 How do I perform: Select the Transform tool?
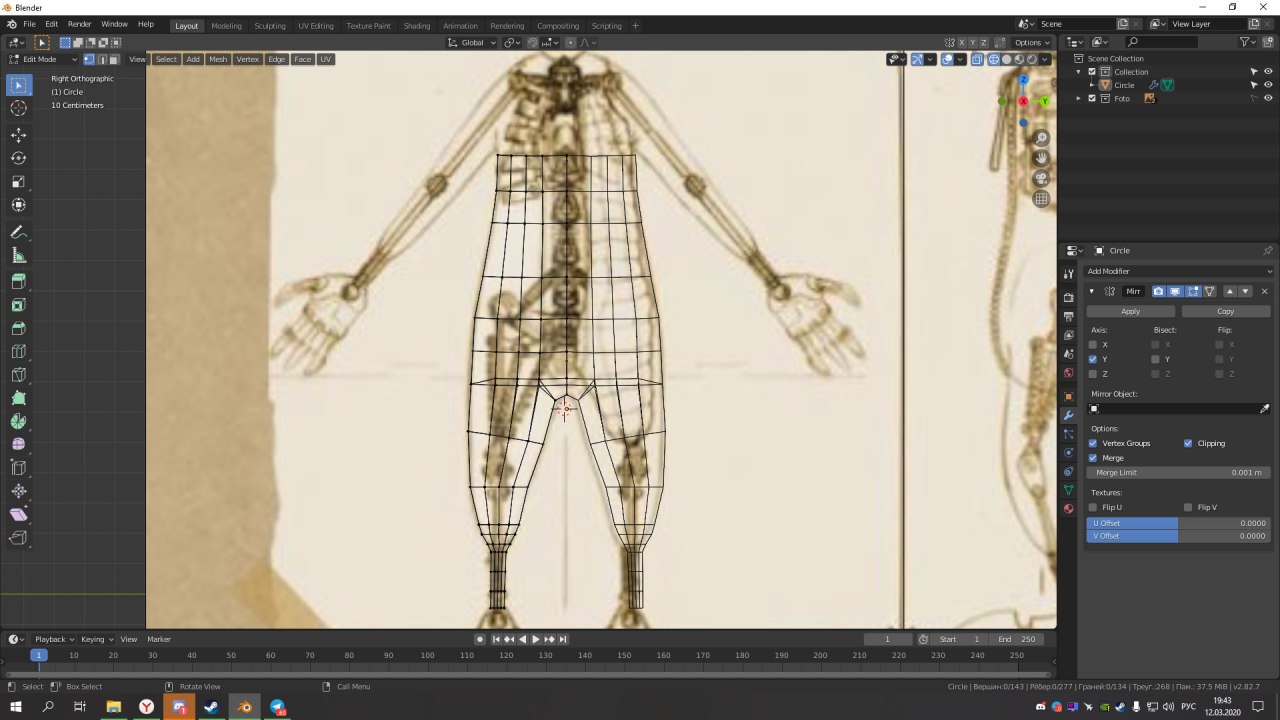(18, 205)
